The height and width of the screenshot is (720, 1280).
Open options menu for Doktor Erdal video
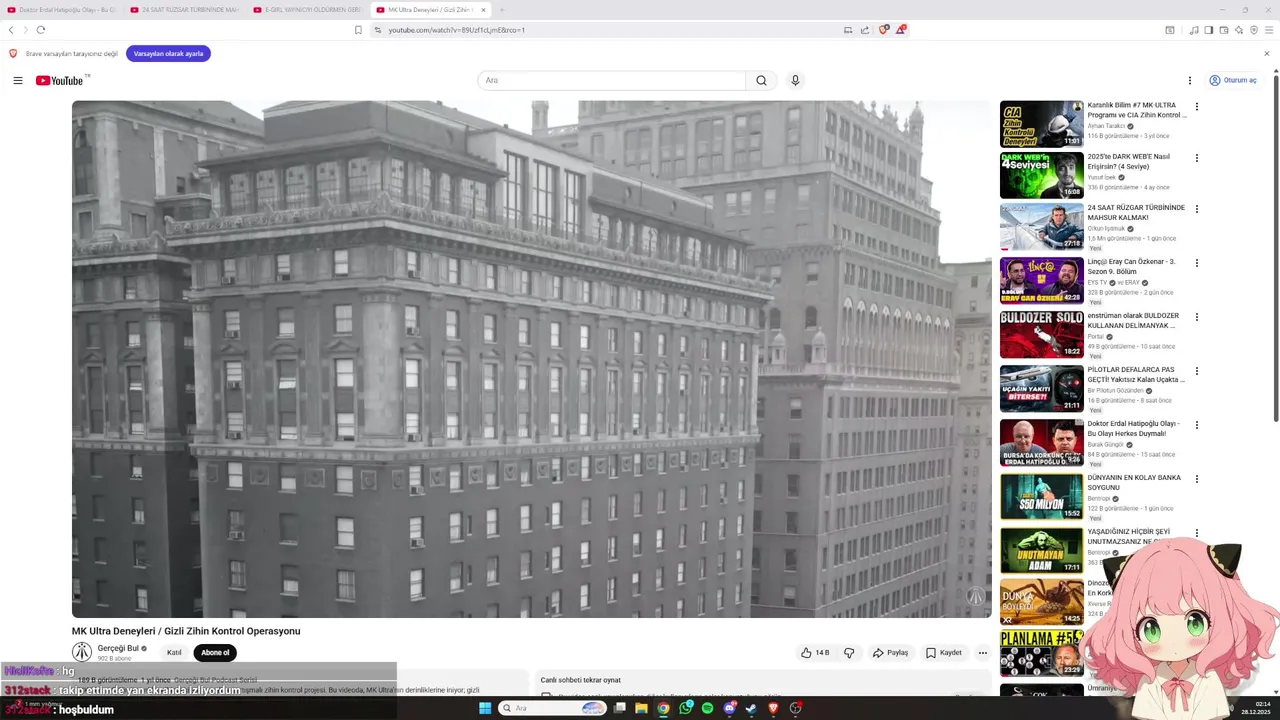[1196, 425]
